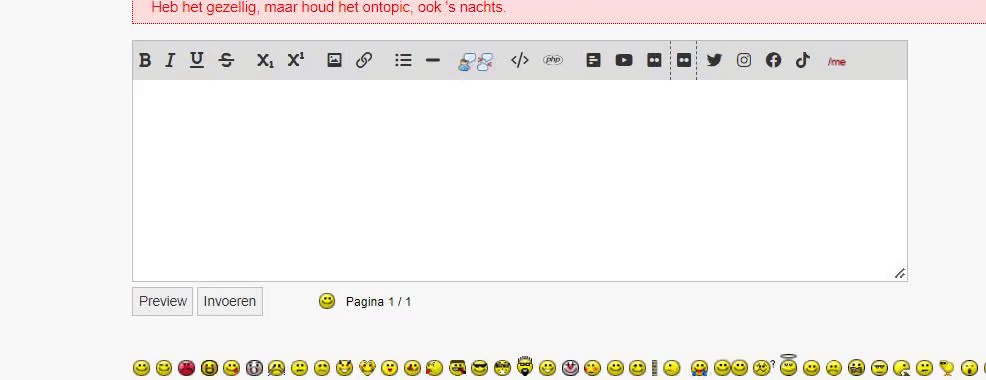Insert a hyperlink with the chain icon
The image size is (986, 380).
point(364,60)
